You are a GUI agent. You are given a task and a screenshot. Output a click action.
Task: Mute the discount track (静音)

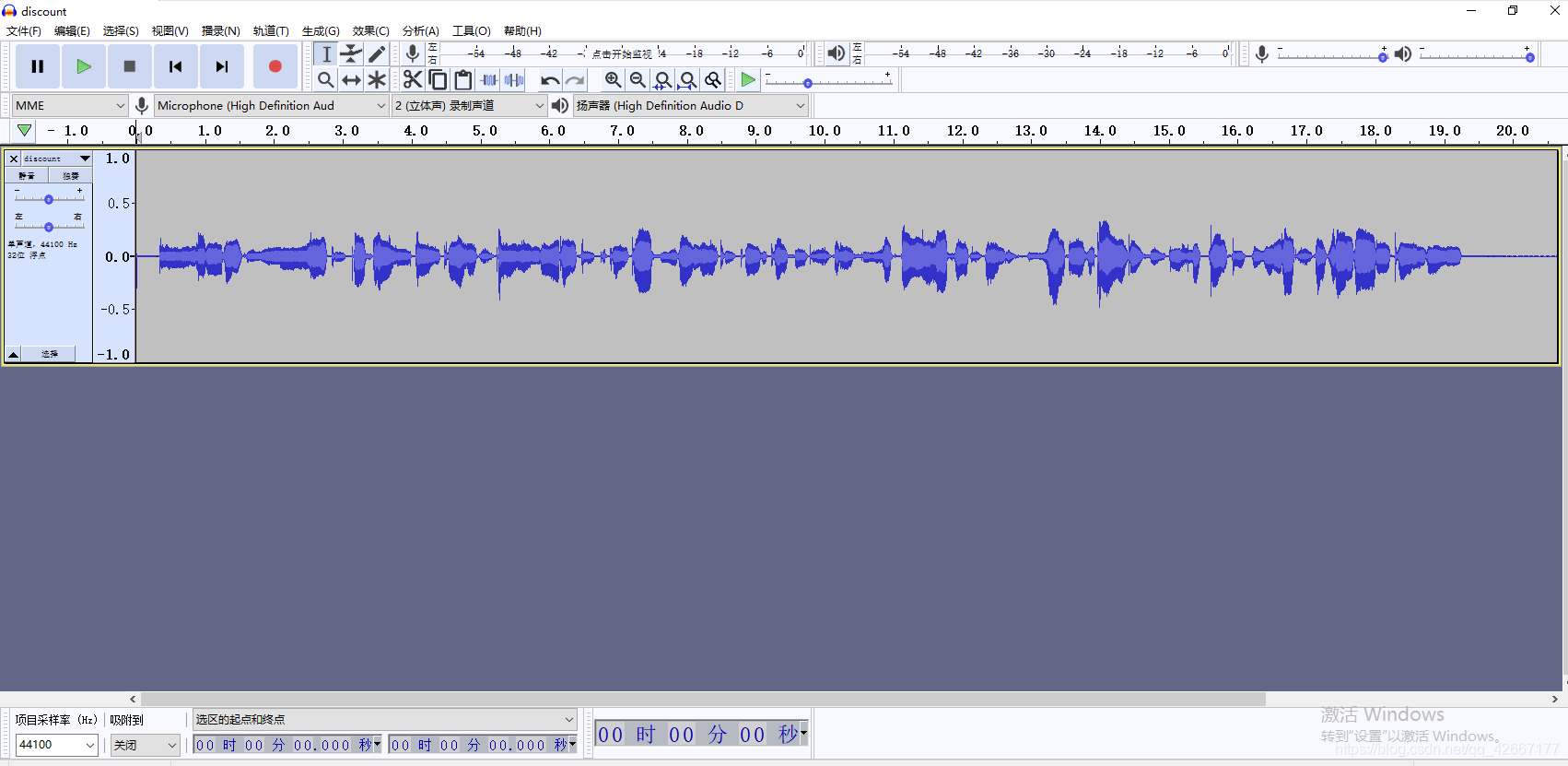(27, 175)
